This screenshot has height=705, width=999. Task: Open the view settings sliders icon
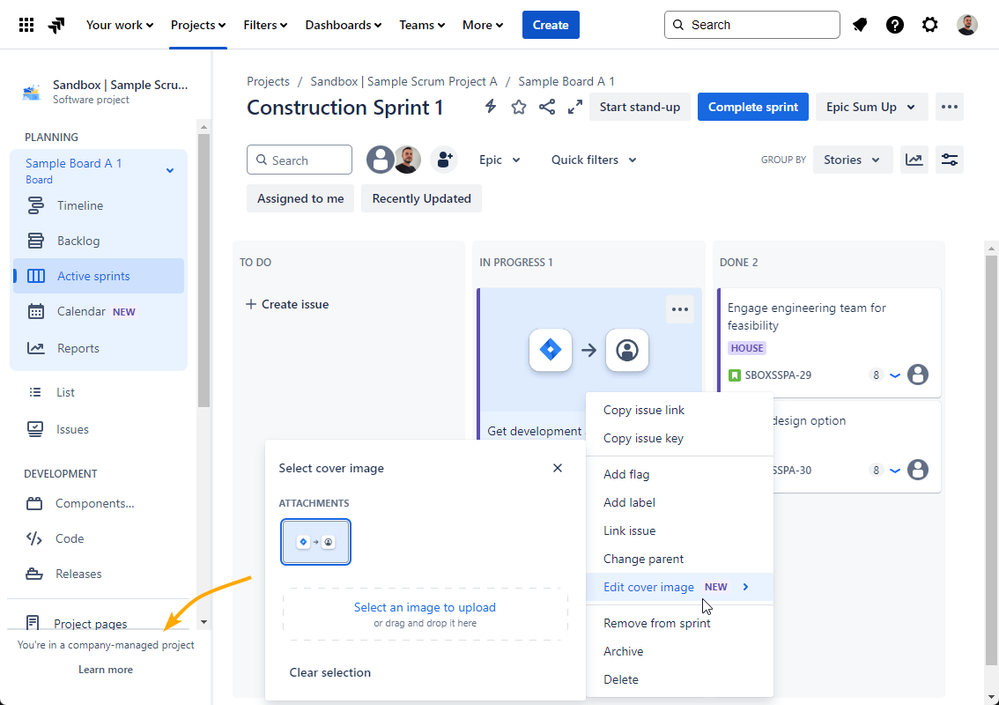949,160
